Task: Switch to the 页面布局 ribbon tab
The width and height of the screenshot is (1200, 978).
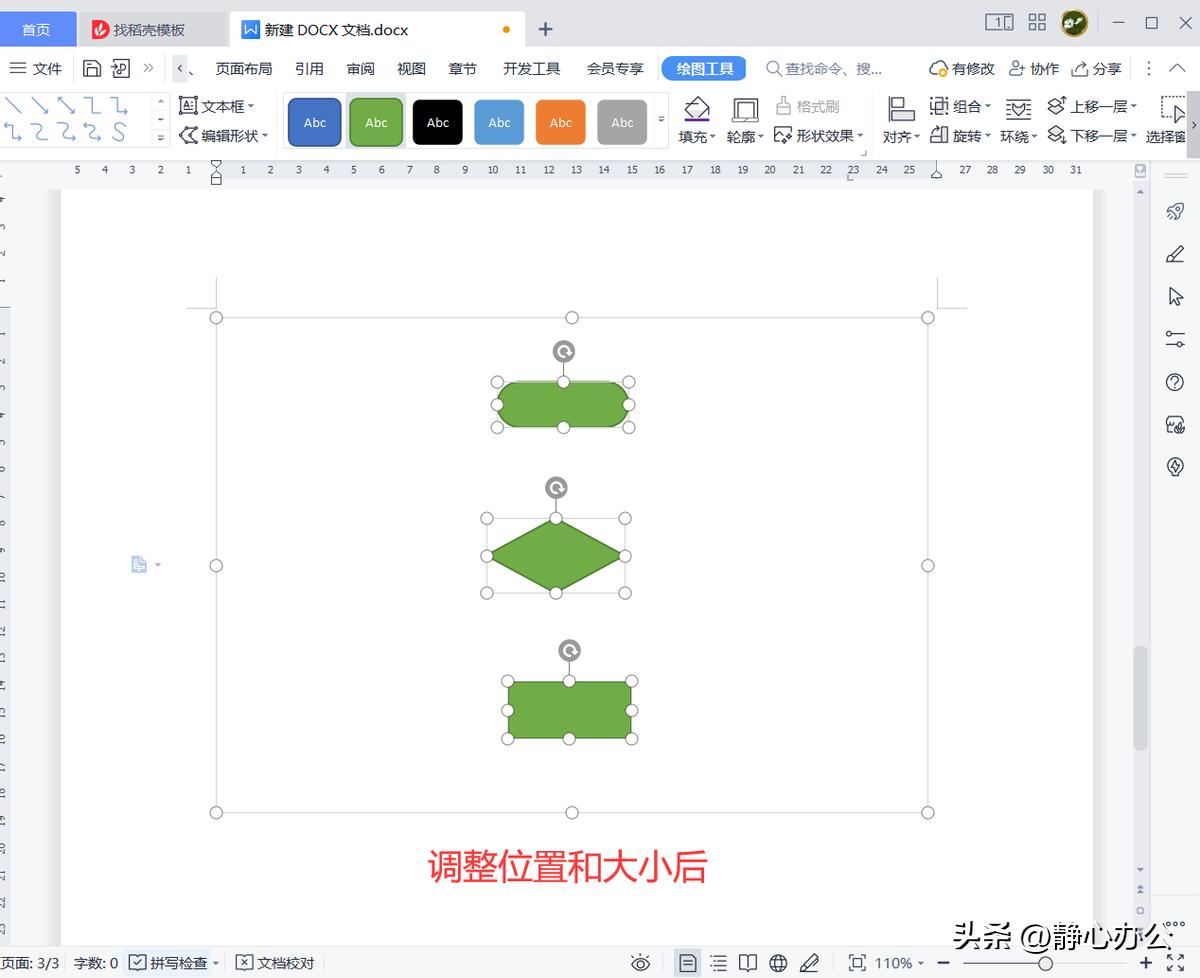Action: coord(246,68)
